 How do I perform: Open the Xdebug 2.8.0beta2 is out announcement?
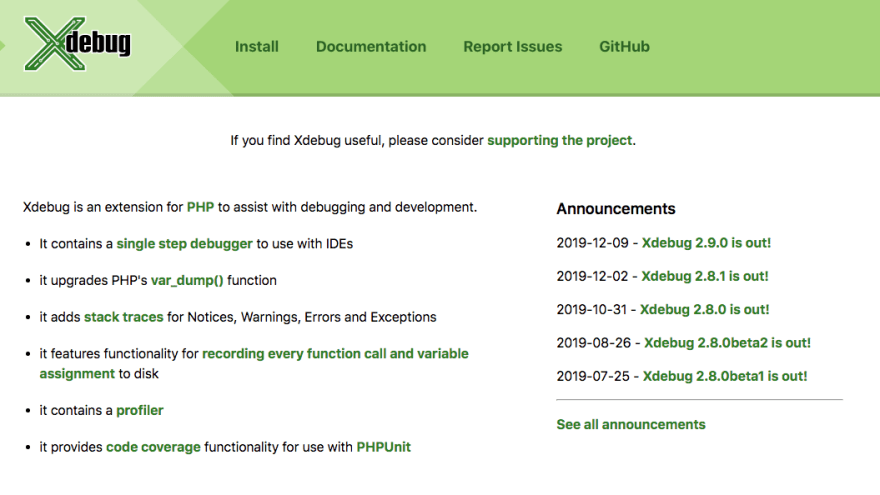point(727,343)
